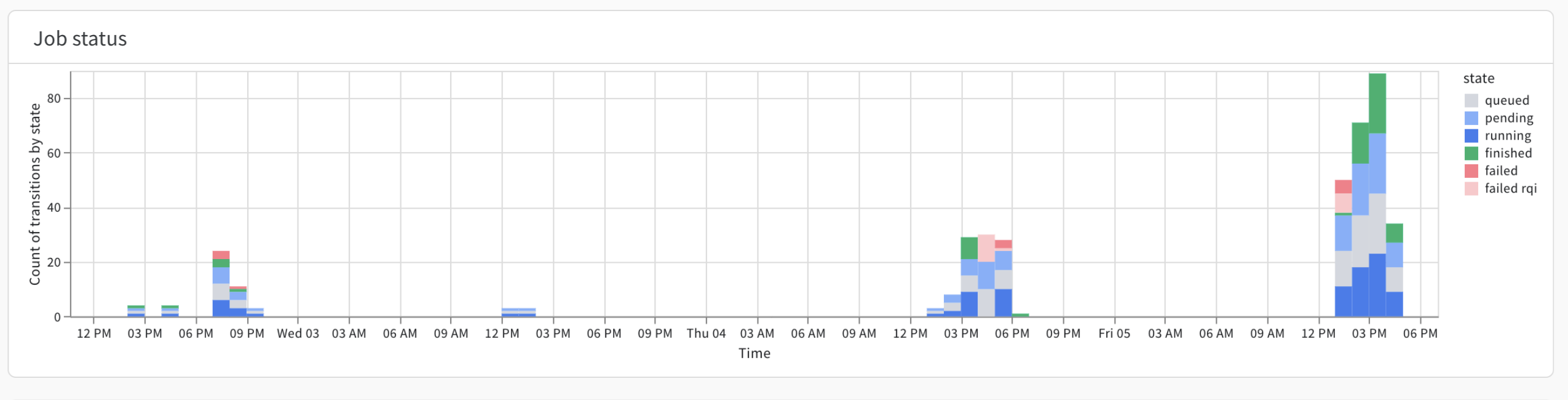The width and height of the screenshot is (1568, 400).
Task: Click the legend title "state"
Action: [x=1478, y=78]
